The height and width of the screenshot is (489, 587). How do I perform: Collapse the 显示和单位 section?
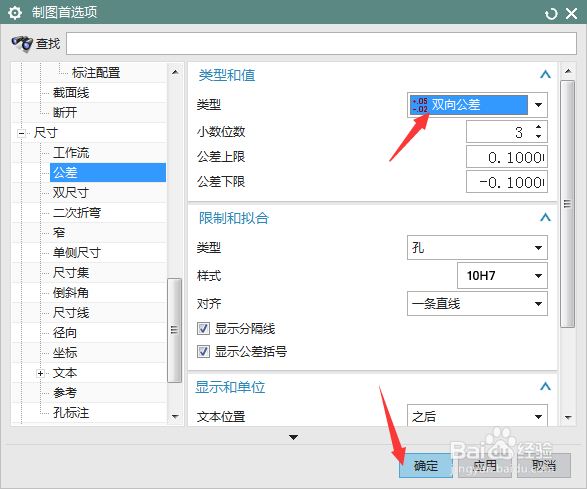coord(545,386)
